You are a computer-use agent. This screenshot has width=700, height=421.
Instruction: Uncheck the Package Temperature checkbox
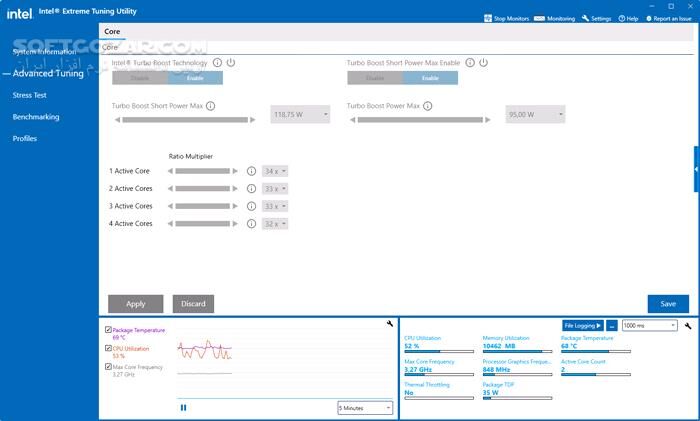[108, 330]
